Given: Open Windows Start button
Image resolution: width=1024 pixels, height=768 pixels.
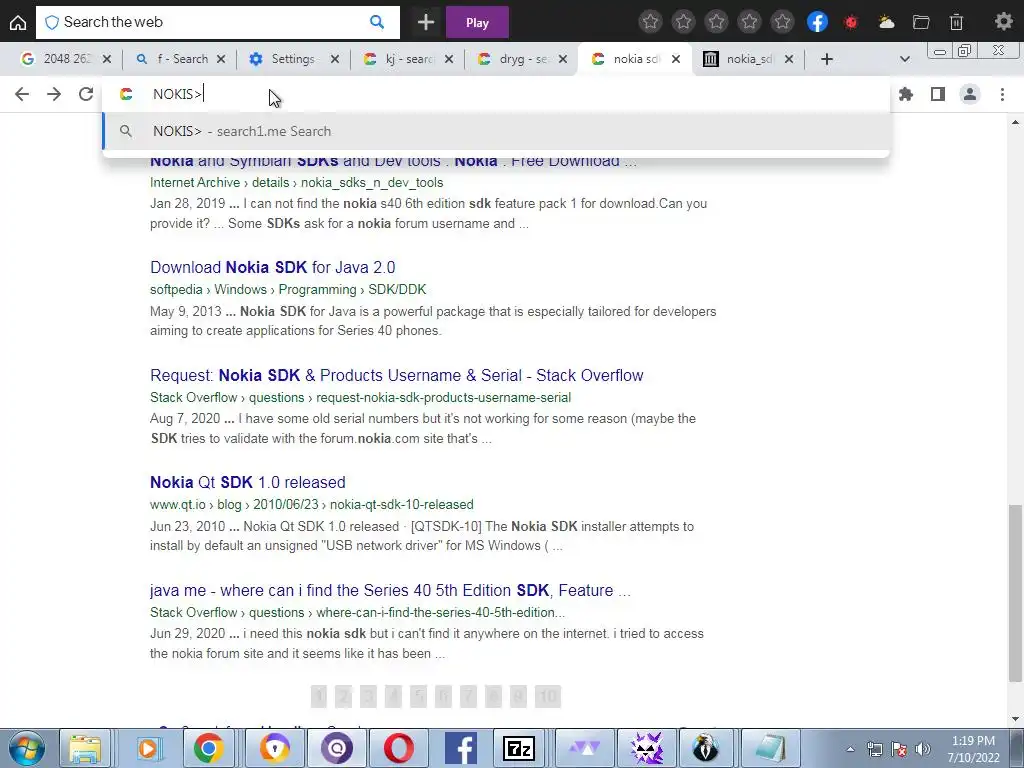Looking at the screenshot, I should (x=26, y=748).
